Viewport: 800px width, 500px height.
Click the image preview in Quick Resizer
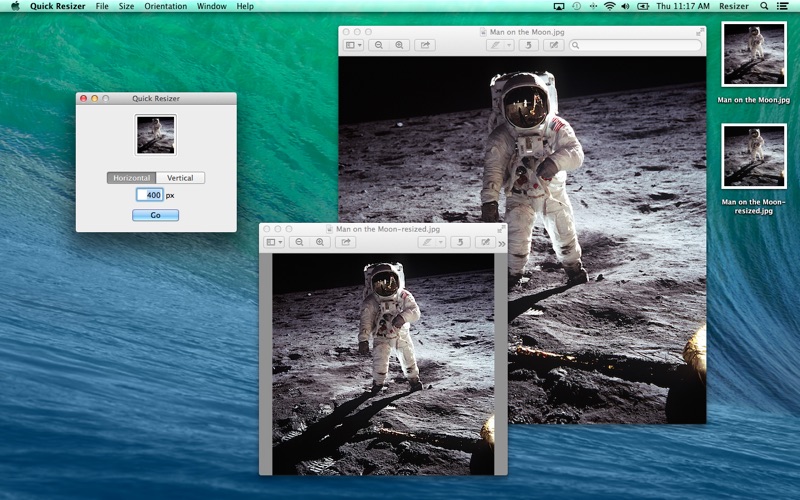156,135
